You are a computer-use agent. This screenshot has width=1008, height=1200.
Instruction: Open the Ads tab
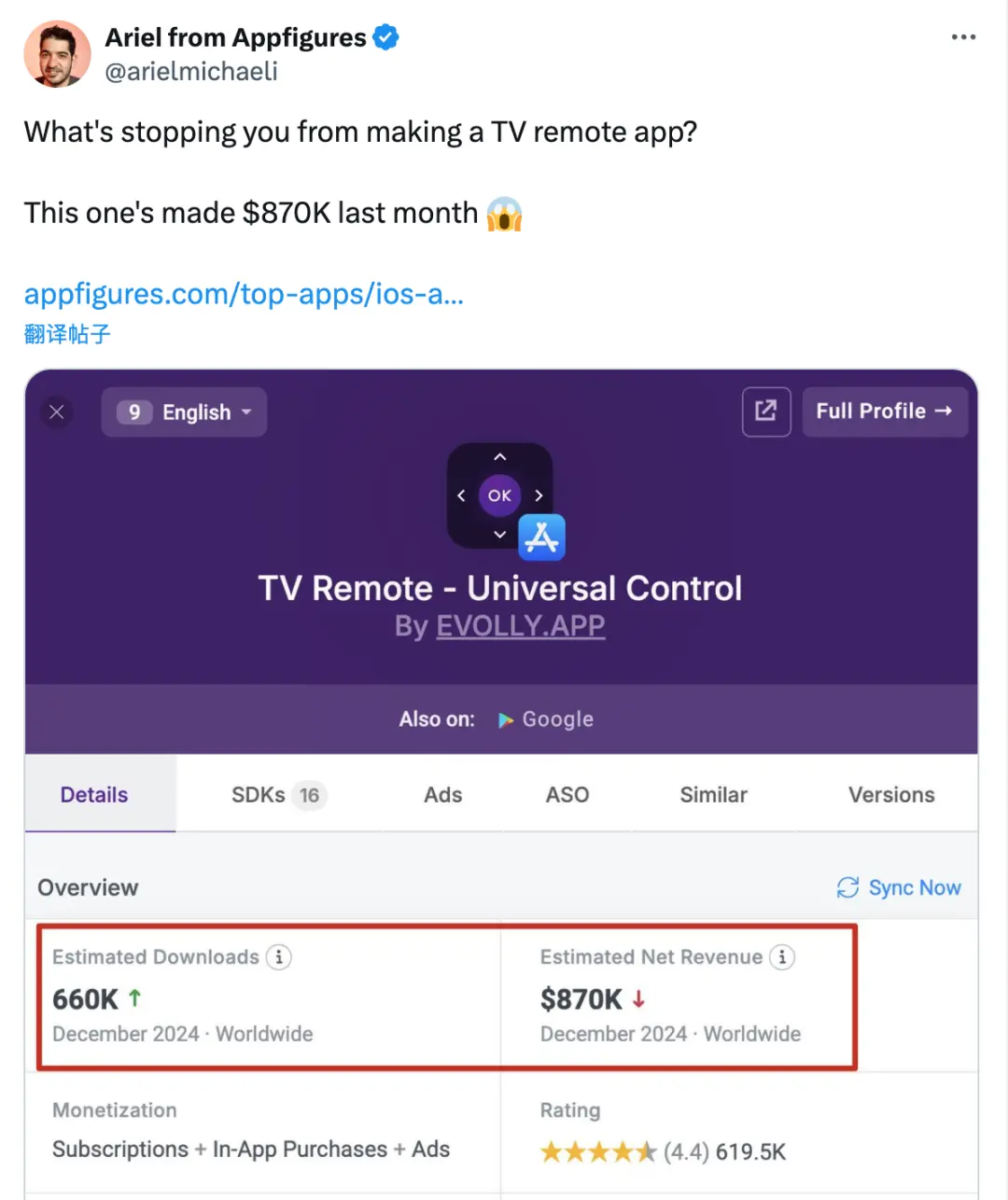pyautogui.click(x=442, y=795)
